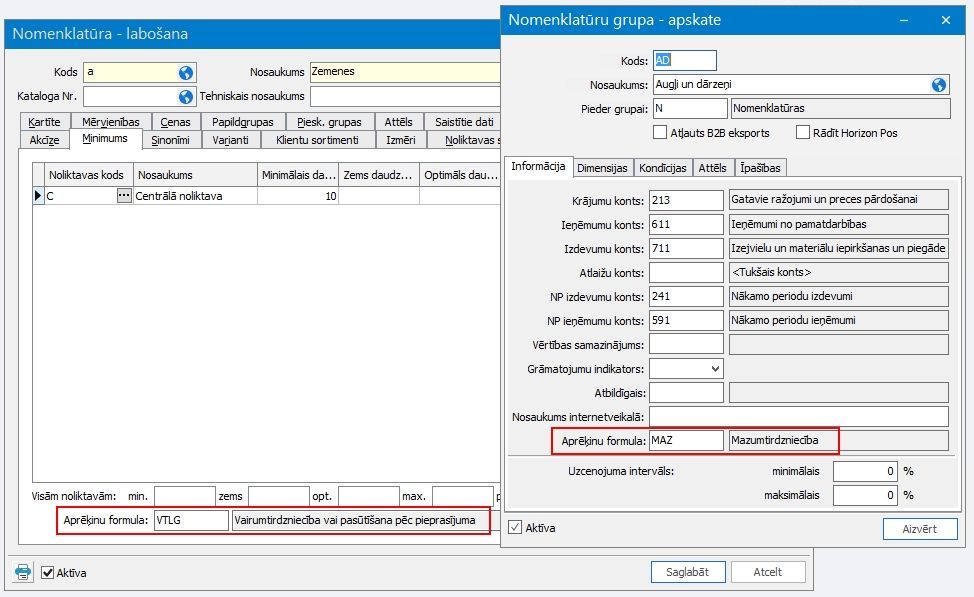Open the Saistītie dati tab
Viewport: 974px width, 597px height.
463,122
